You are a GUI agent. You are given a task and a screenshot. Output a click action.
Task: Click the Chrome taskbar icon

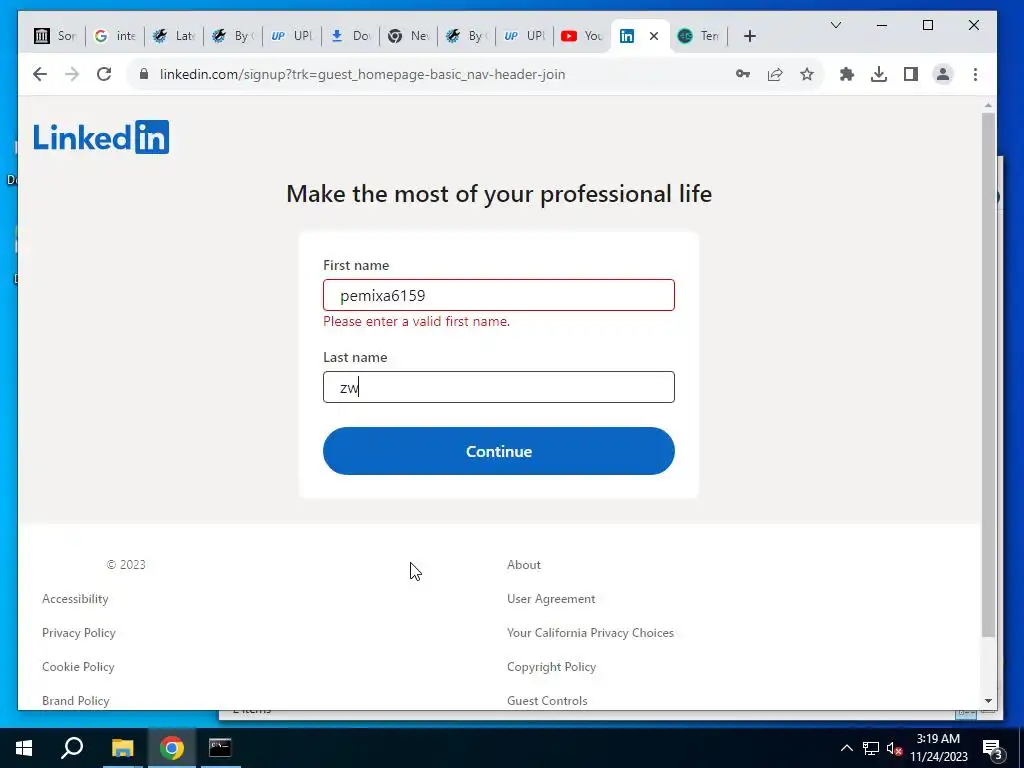click(x=171, y=748)
